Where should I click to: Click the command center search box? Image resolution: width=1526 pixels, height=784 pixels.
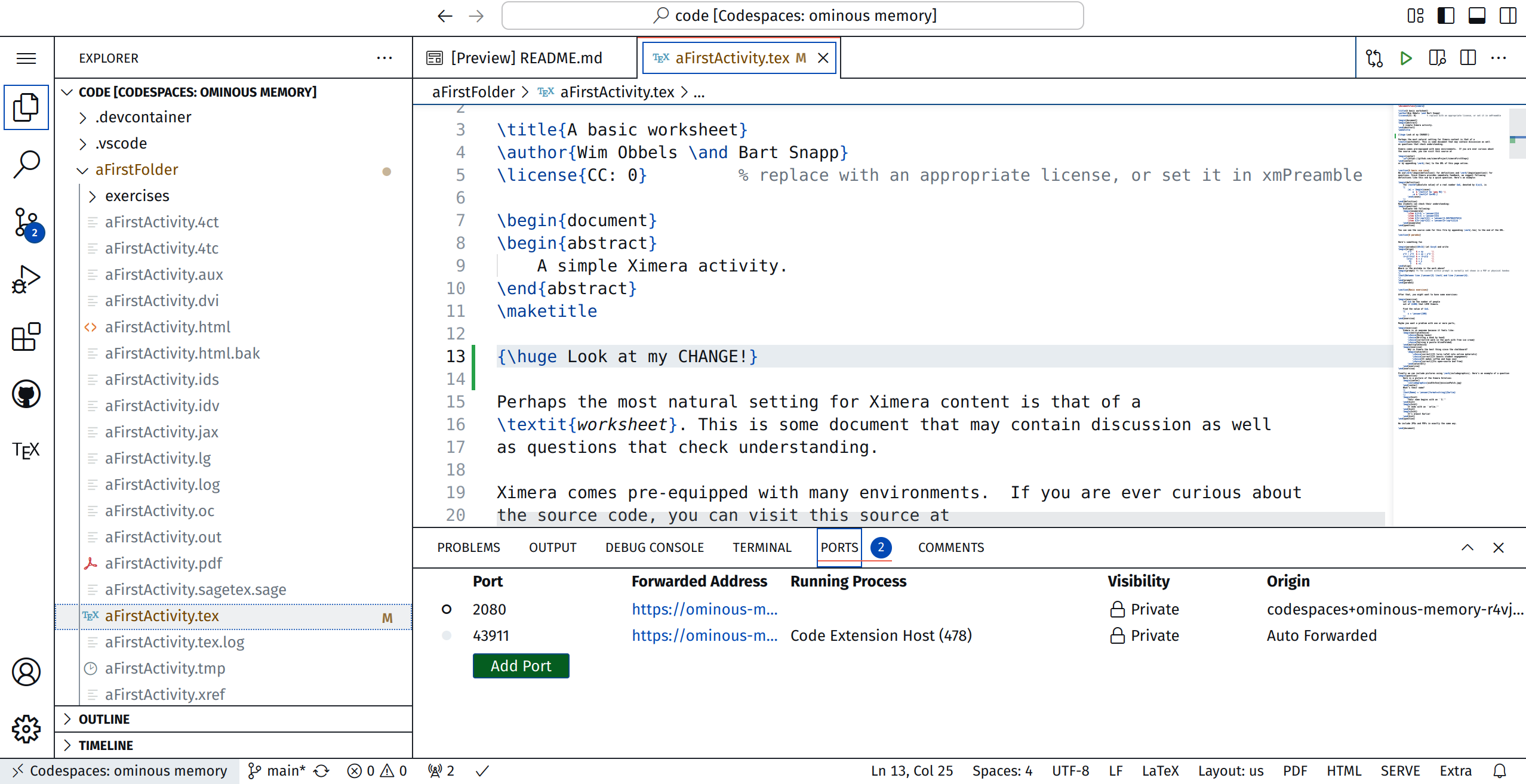793,16
